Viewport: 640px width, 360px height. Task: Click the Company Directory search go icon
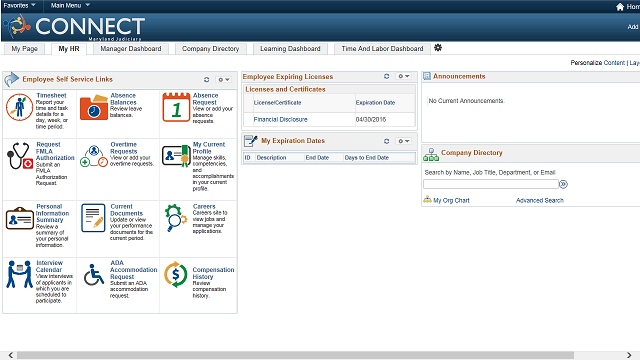coord(563,184)
